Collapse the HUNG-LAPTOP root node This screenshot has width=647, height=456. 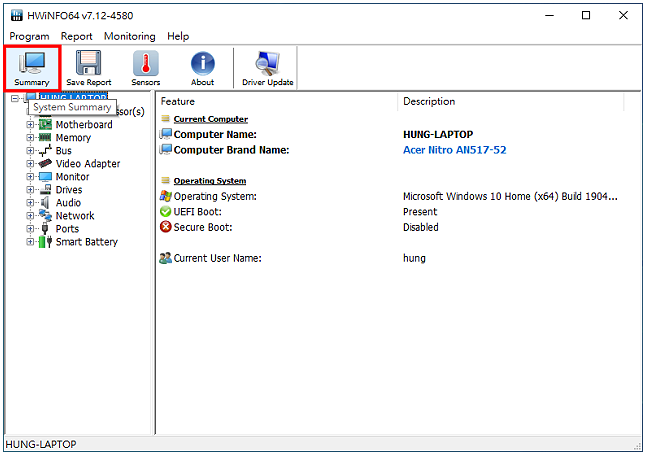[x=15, y=98]
